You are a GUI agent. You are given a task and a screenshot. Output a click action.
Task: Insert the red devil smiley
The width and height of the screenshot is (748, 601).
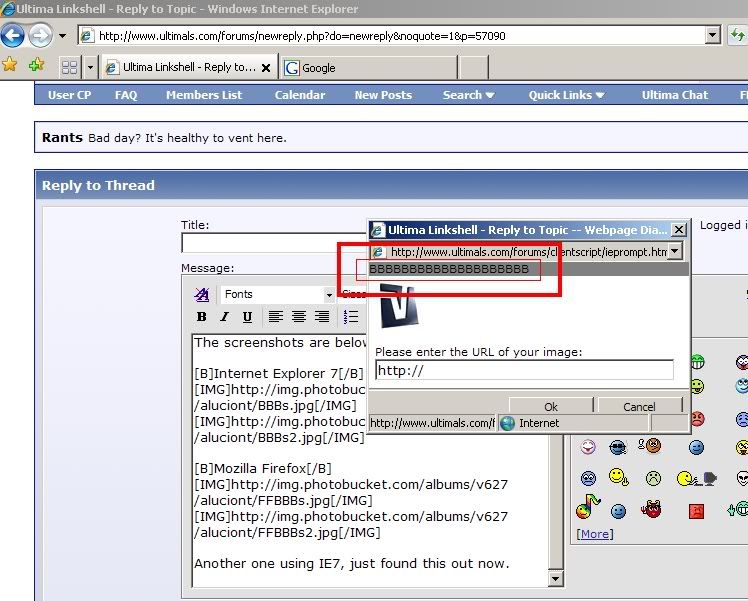(652, 509)
